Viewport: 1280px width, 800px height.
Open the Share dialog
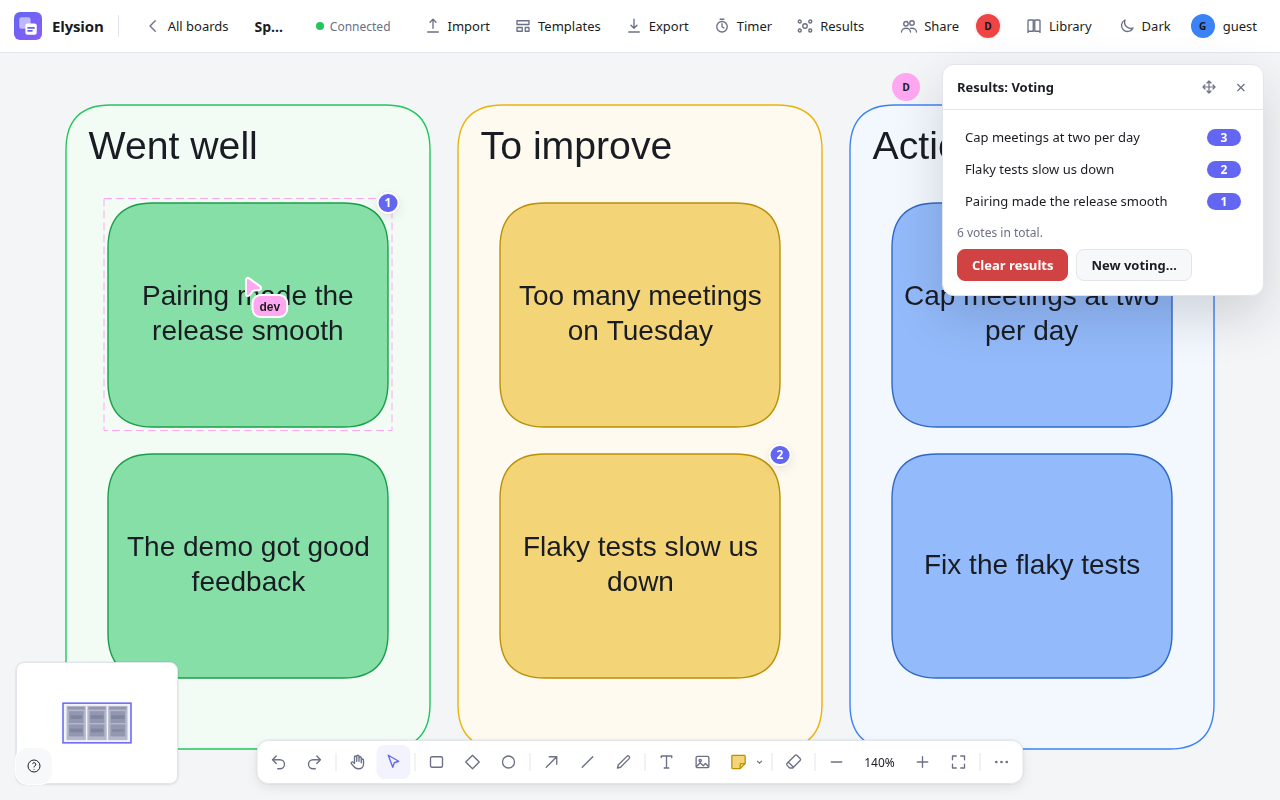[x=930, y=26]
